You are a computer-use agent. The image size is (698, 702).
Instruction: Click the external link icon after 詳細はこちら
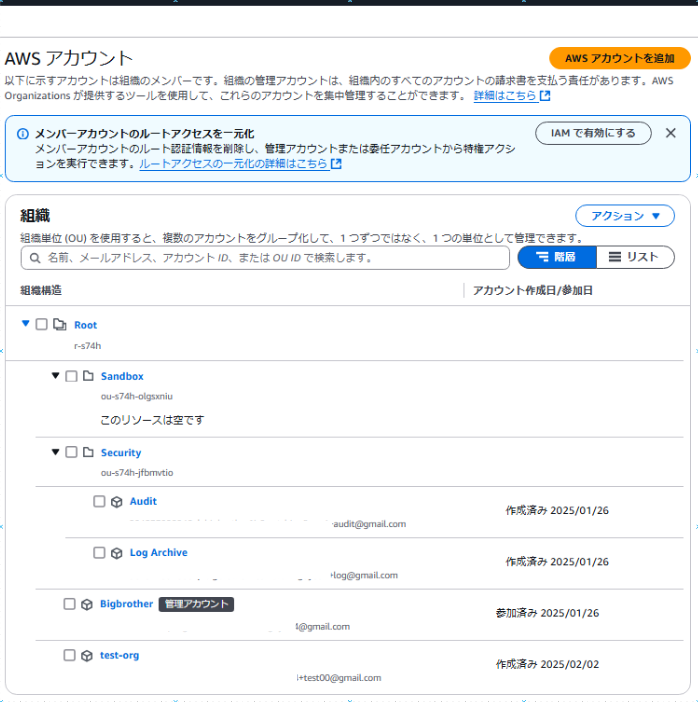point(545,96)
